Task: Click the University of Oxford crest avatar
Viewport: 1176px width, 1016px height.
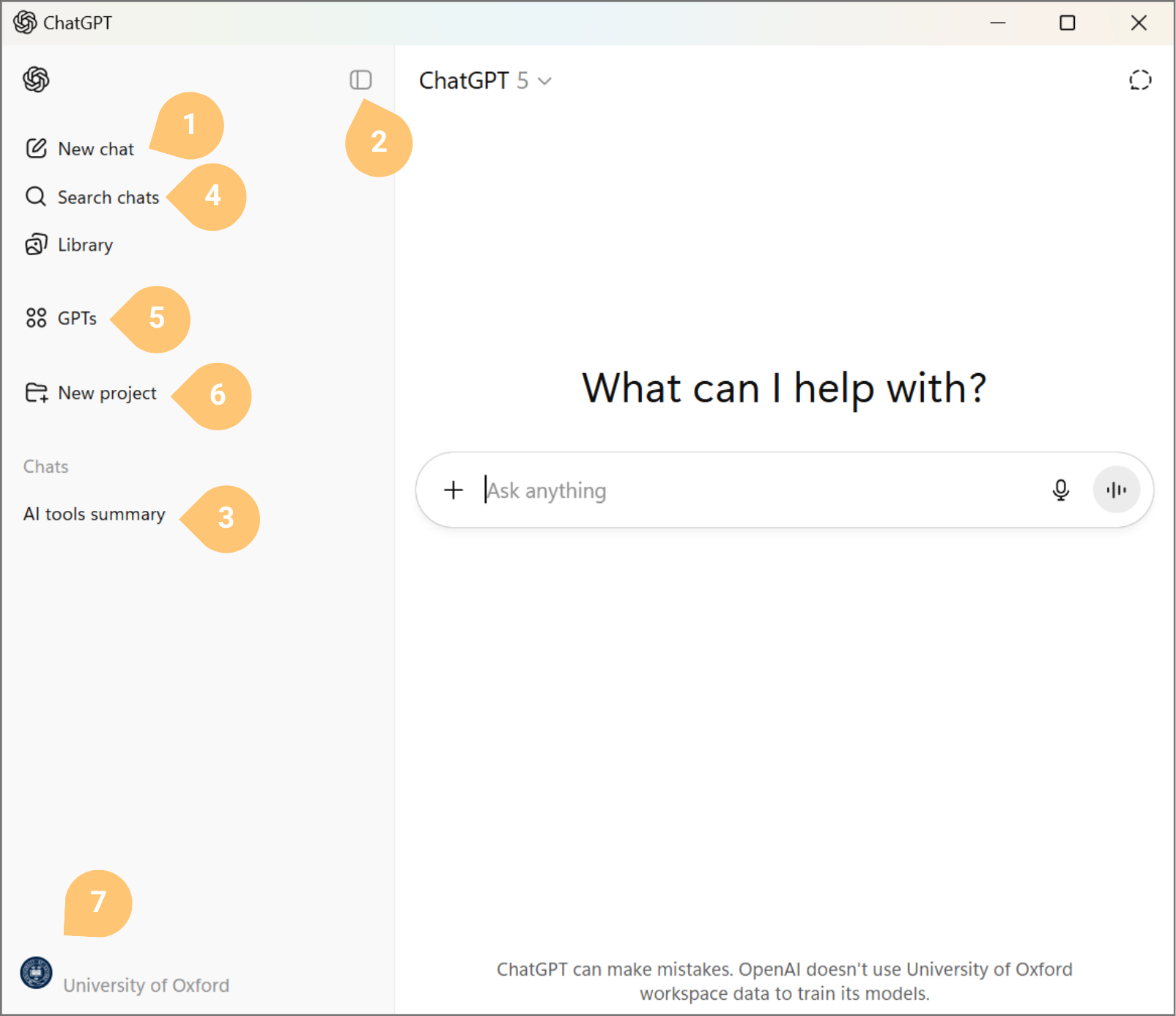Action: pyautogui.click(x=36, y=973)
